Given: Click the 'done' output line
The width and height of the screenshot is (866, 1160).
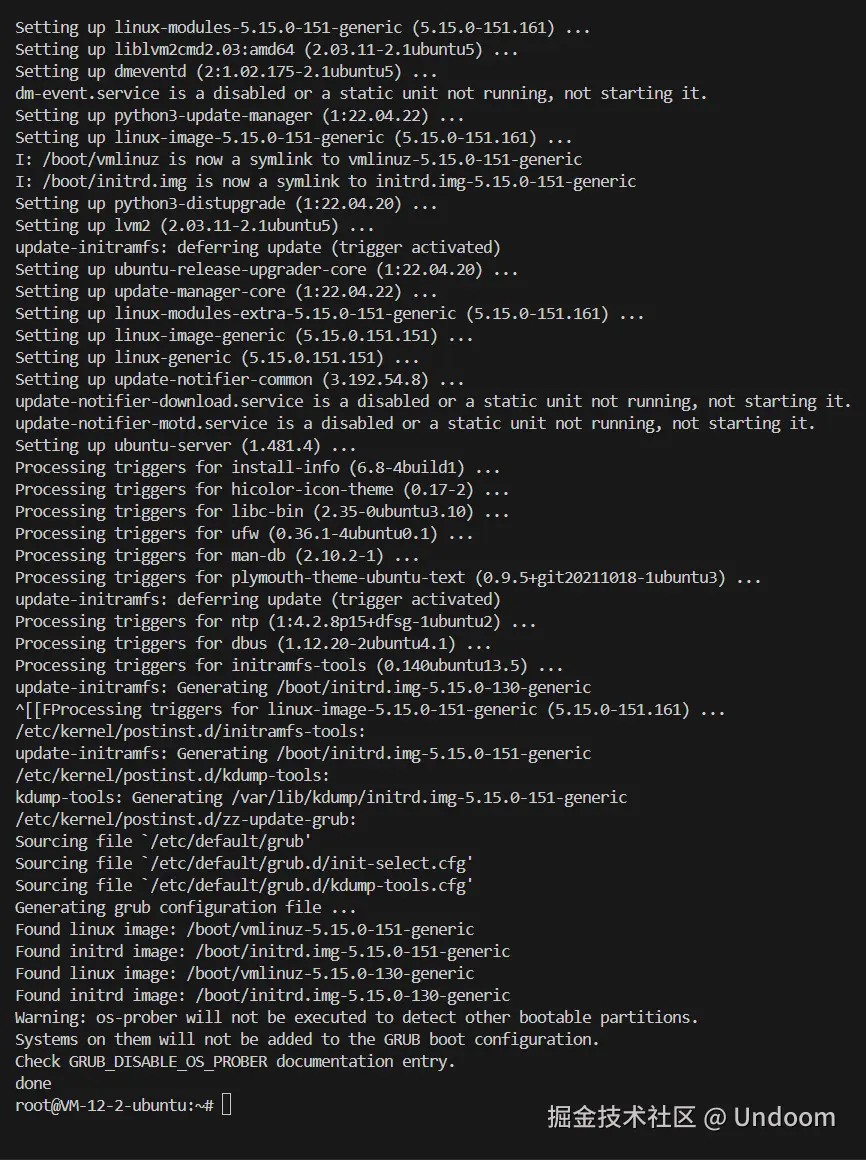Looking at the screenshot, I should point(33,1083).
